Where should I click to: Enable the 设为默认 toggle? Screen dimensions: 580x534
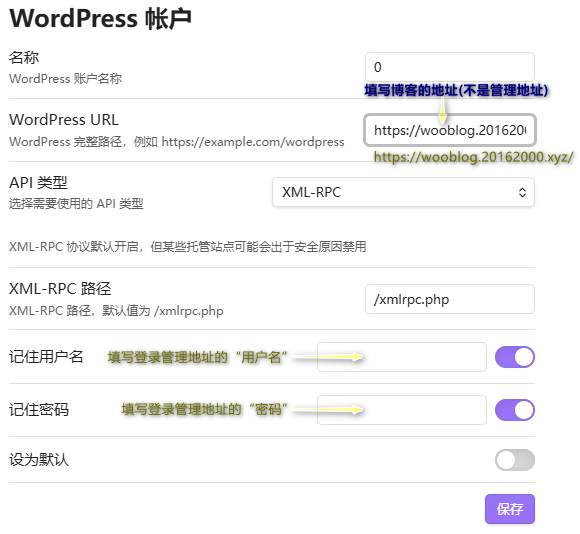coord(515,460)
